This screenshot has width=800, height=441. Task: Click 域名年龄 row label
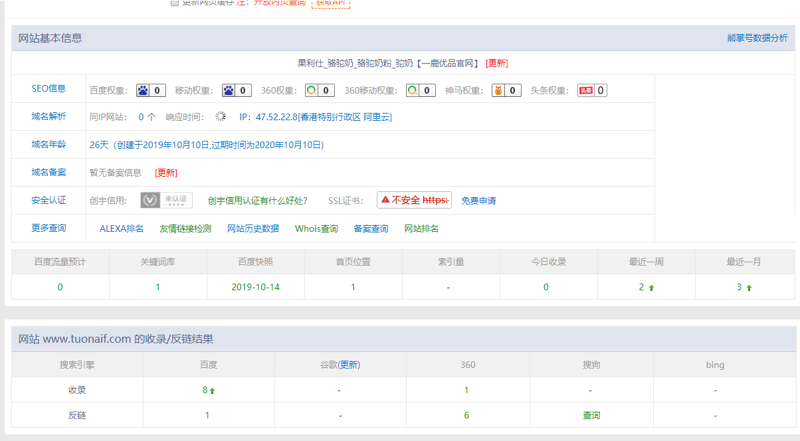pyautogui.click(x=48, y=144)
